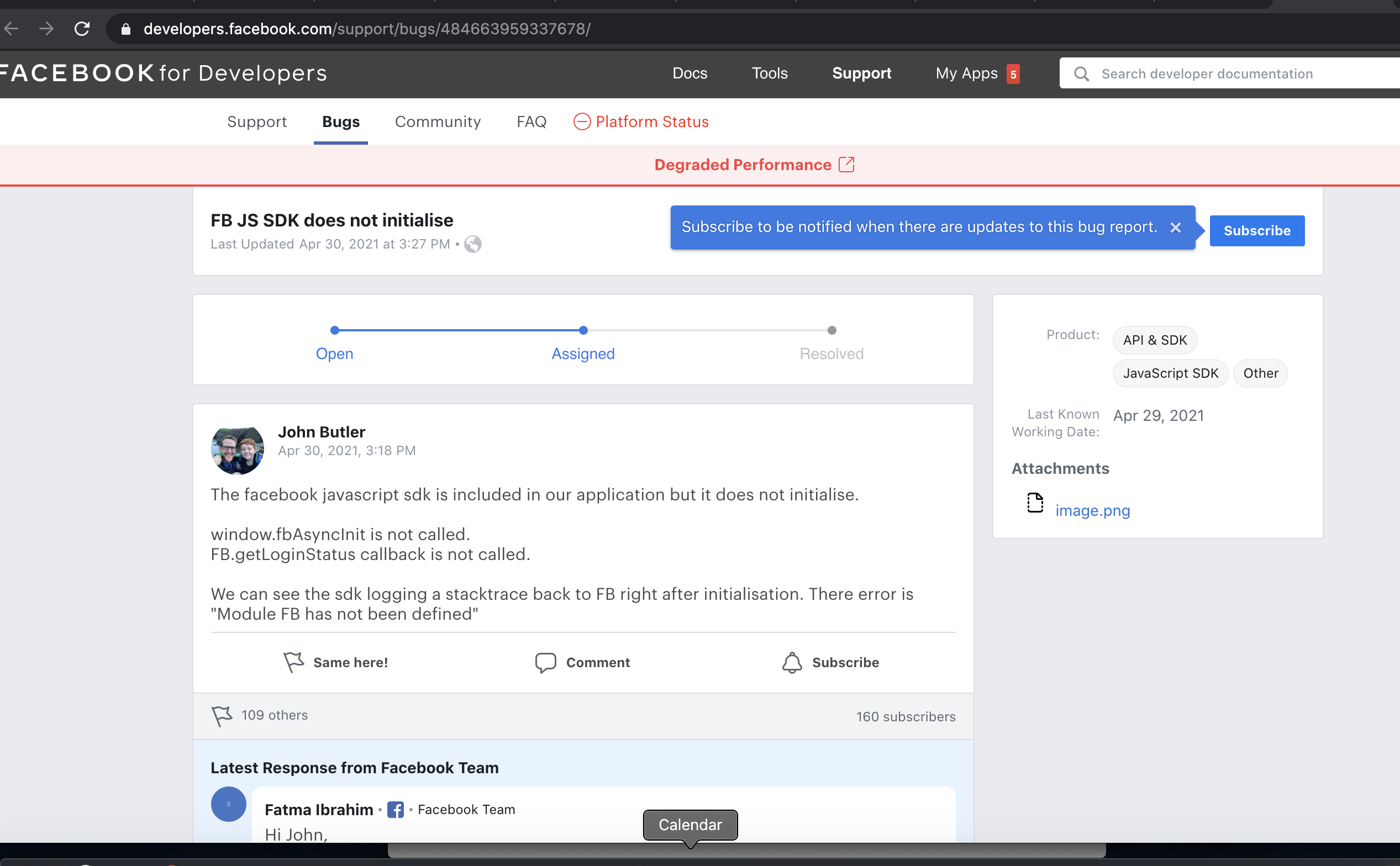Click the browser reload icon
The width and height of the screenshot is (1400, 866).
click(82, 29)
